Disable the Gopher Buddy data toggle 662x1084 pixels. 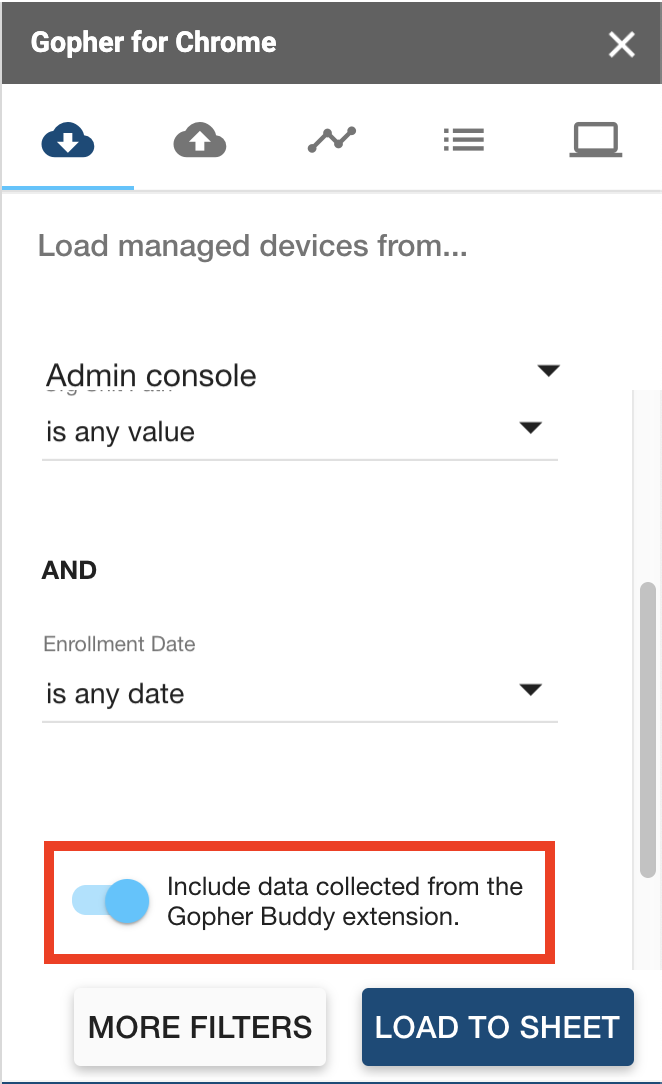112,902
